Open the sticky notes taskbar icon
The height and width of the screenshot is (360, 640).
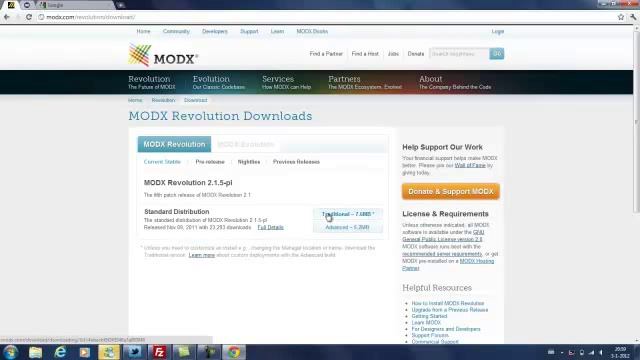(x=184, y=352)
